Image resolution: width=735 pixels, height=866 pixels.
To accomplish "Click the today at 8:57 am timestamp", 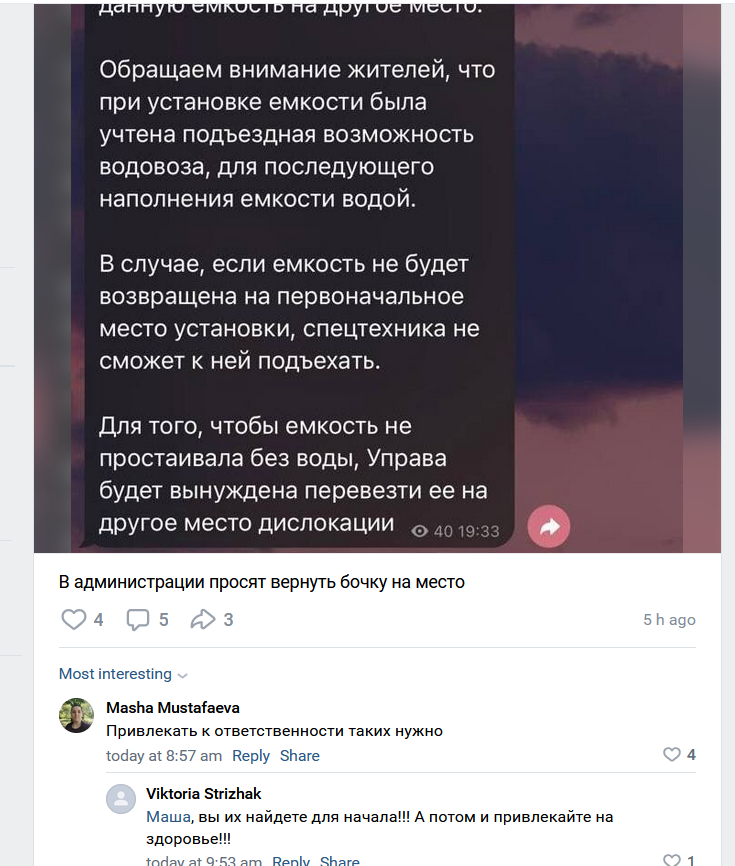I will pos(164,756).
